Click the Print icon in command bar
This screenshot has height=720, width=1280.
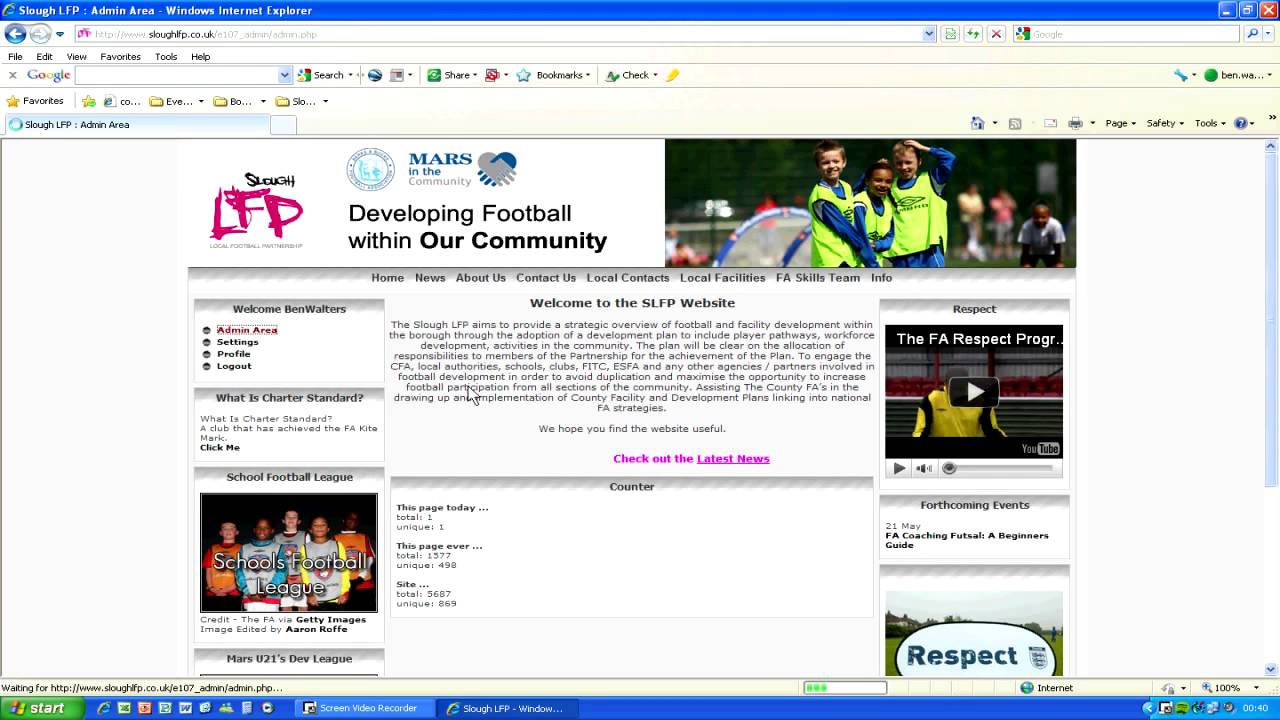[x=1076, y=123]
